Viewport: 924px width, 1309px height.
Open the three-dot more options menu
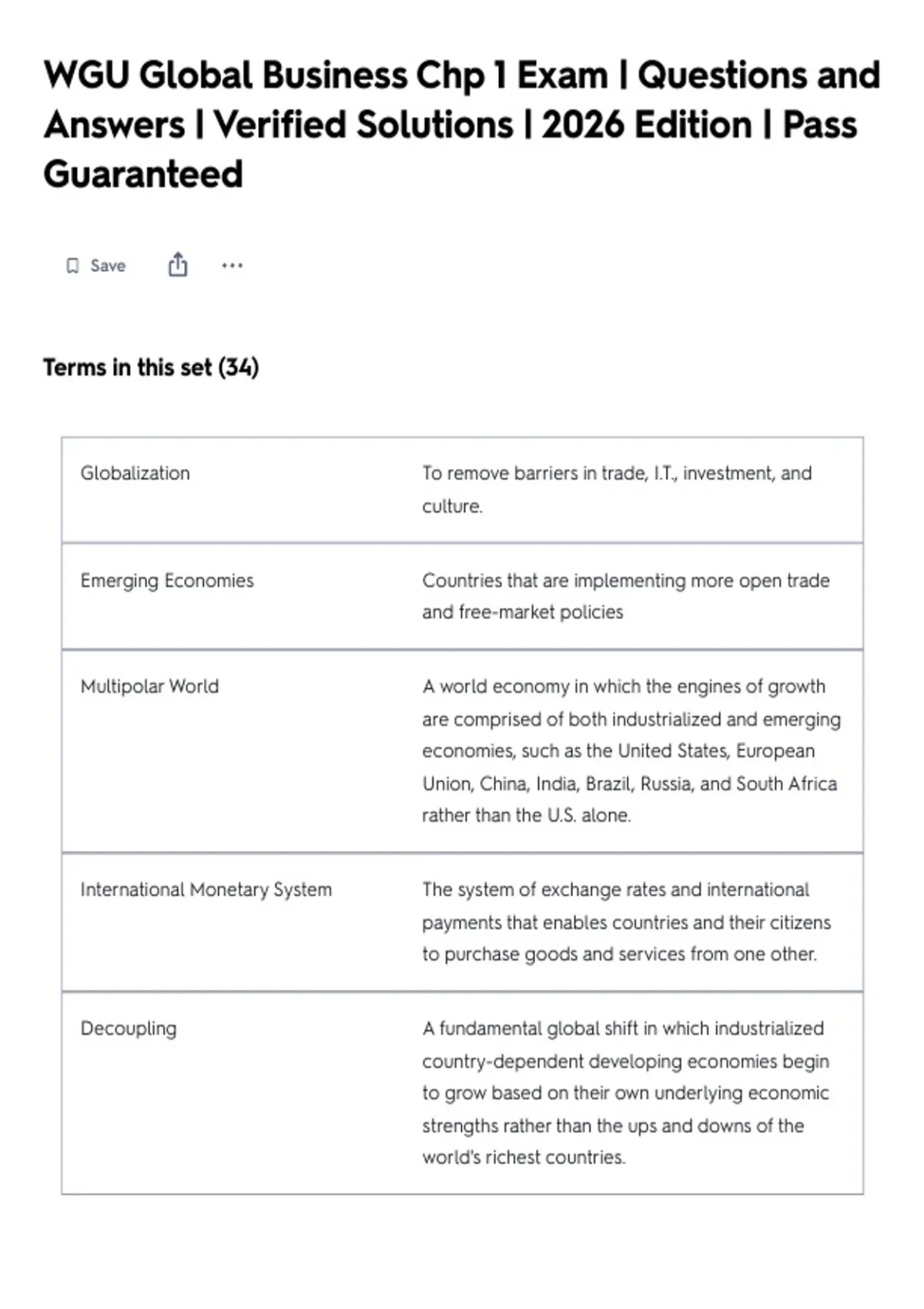(232, 266)
